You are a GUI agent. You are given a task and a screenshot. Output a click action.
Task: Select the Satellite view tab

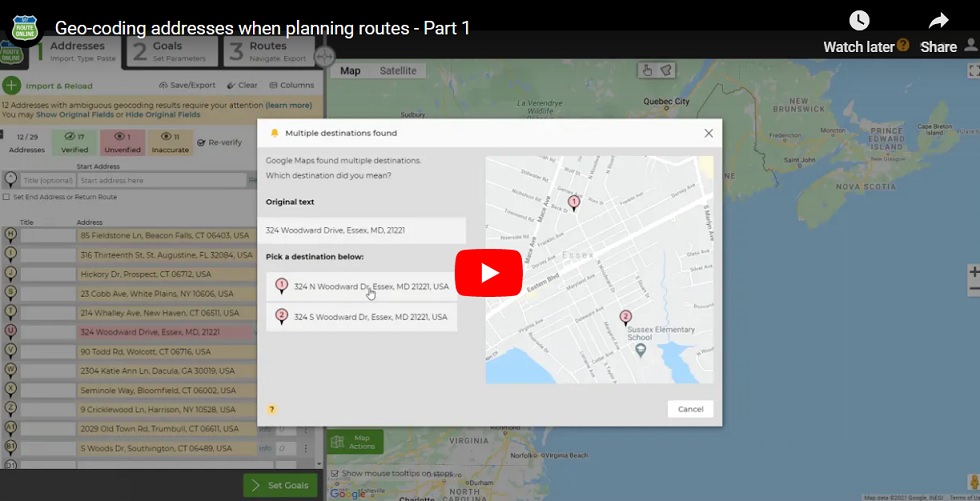pyautogui.click(x=398, y=71)
